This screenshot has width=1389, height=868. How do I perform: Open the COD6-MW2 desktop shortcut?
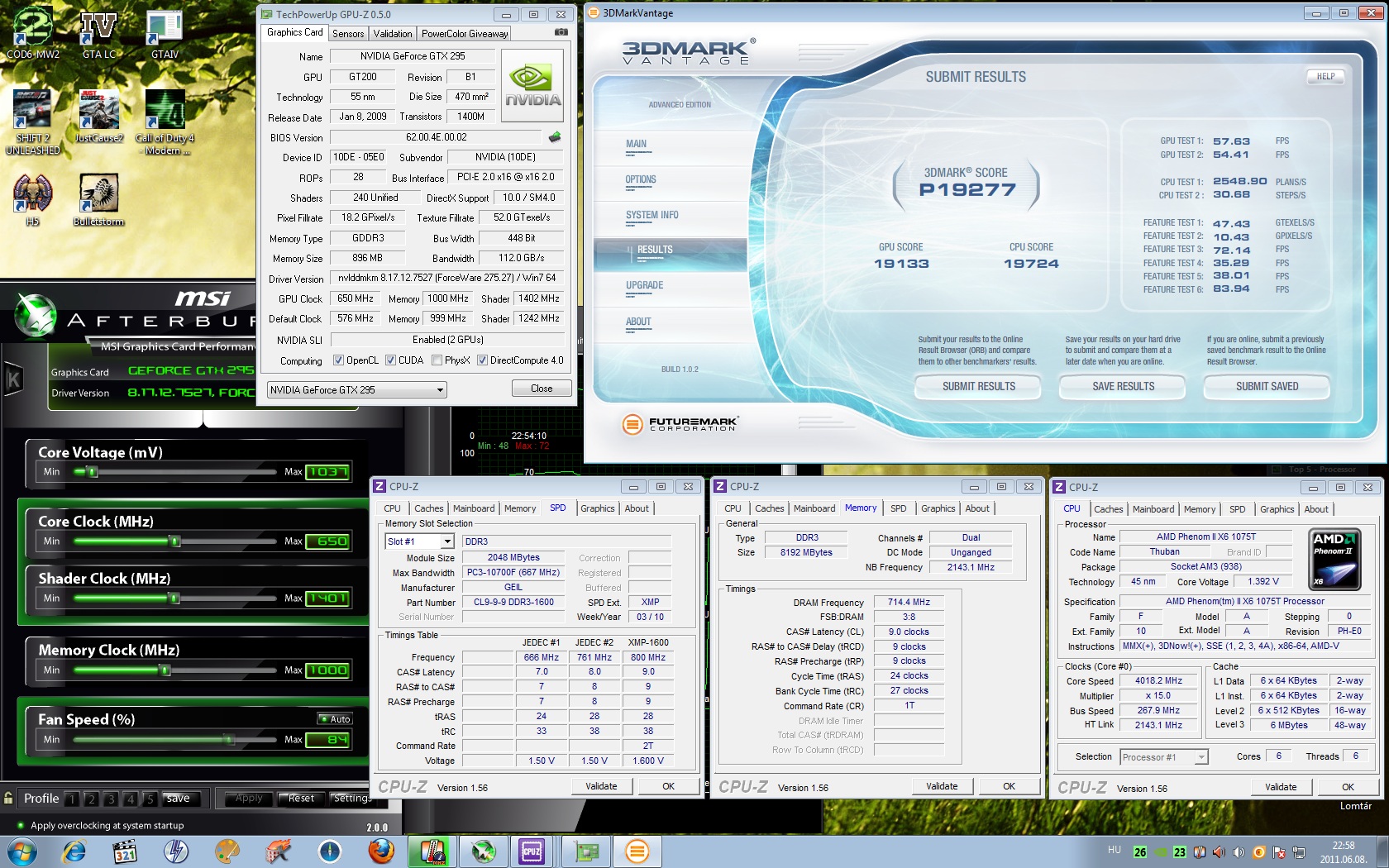click(x=33, y=33)
